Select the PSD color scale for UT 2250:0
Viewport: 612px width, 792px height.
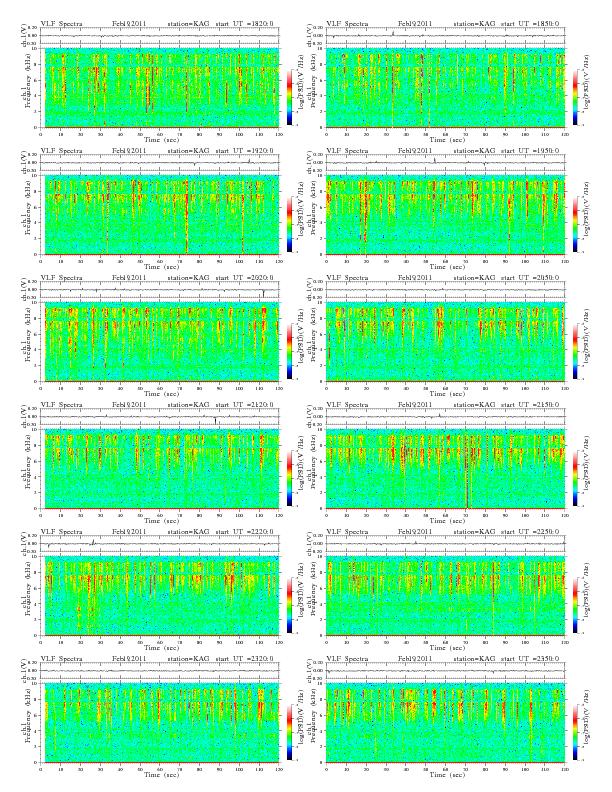point(576,605)
